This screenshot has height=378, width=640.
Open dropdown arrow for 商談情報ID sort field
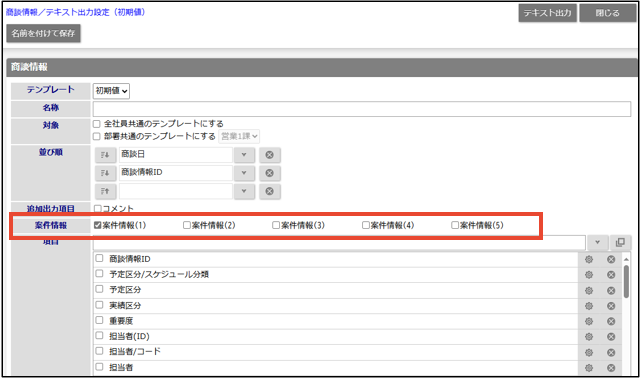point(244,173)
